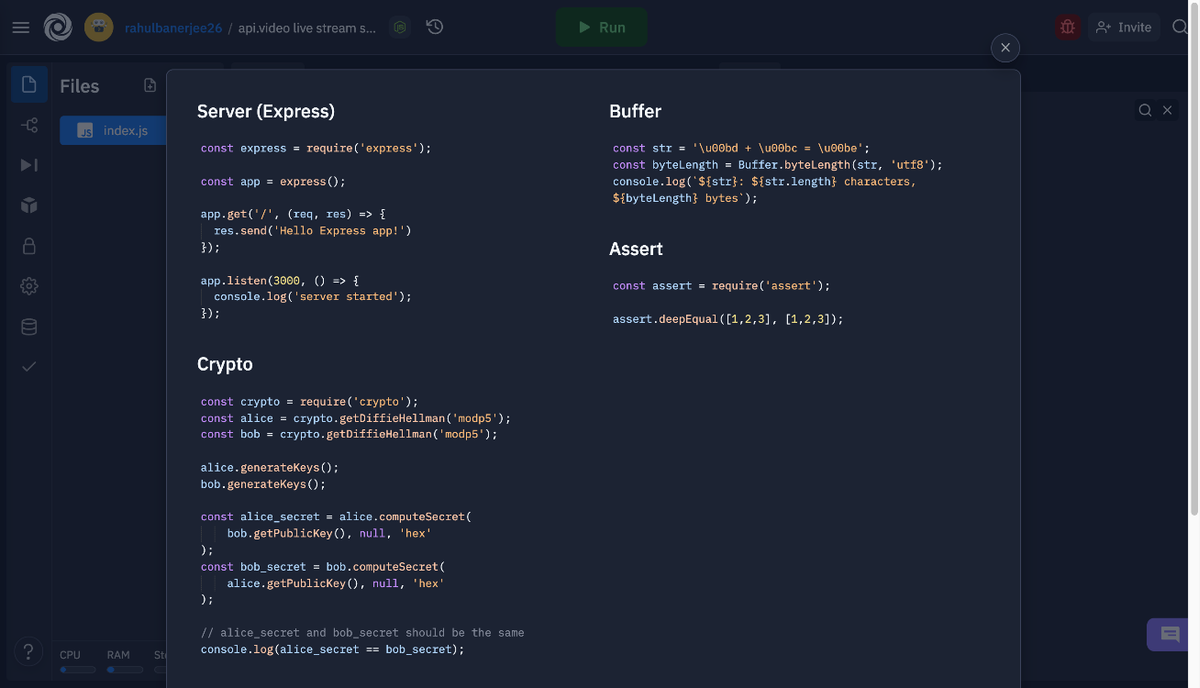Open the rahulbanerjee26 profile link
Screen dimensions: 1200x688
tap(171, 27)
